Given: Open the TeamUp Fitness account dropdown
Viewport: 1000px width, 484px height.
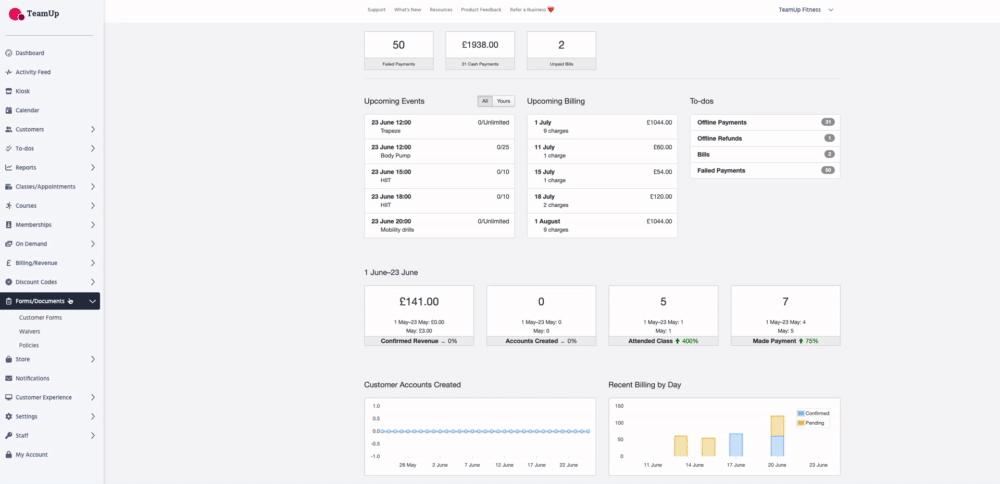Looking at the screenshot, I should [806, 9].
